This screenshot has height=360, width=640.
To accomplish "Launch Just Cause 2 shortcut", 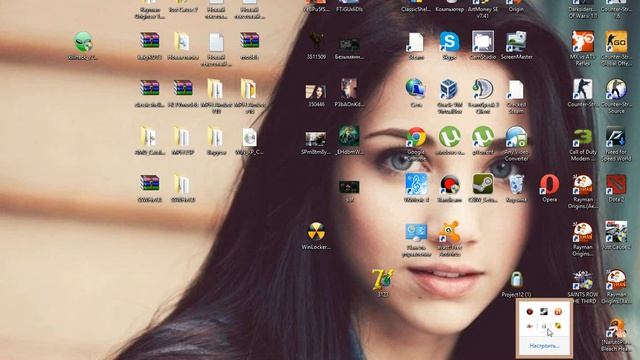I will [x=616, y=231].
